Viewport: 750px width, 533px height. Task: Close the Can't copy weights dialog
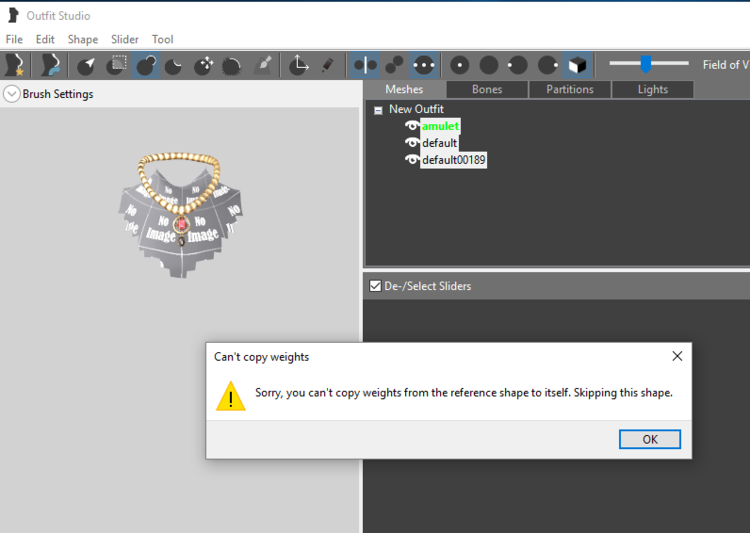(677, 356)
